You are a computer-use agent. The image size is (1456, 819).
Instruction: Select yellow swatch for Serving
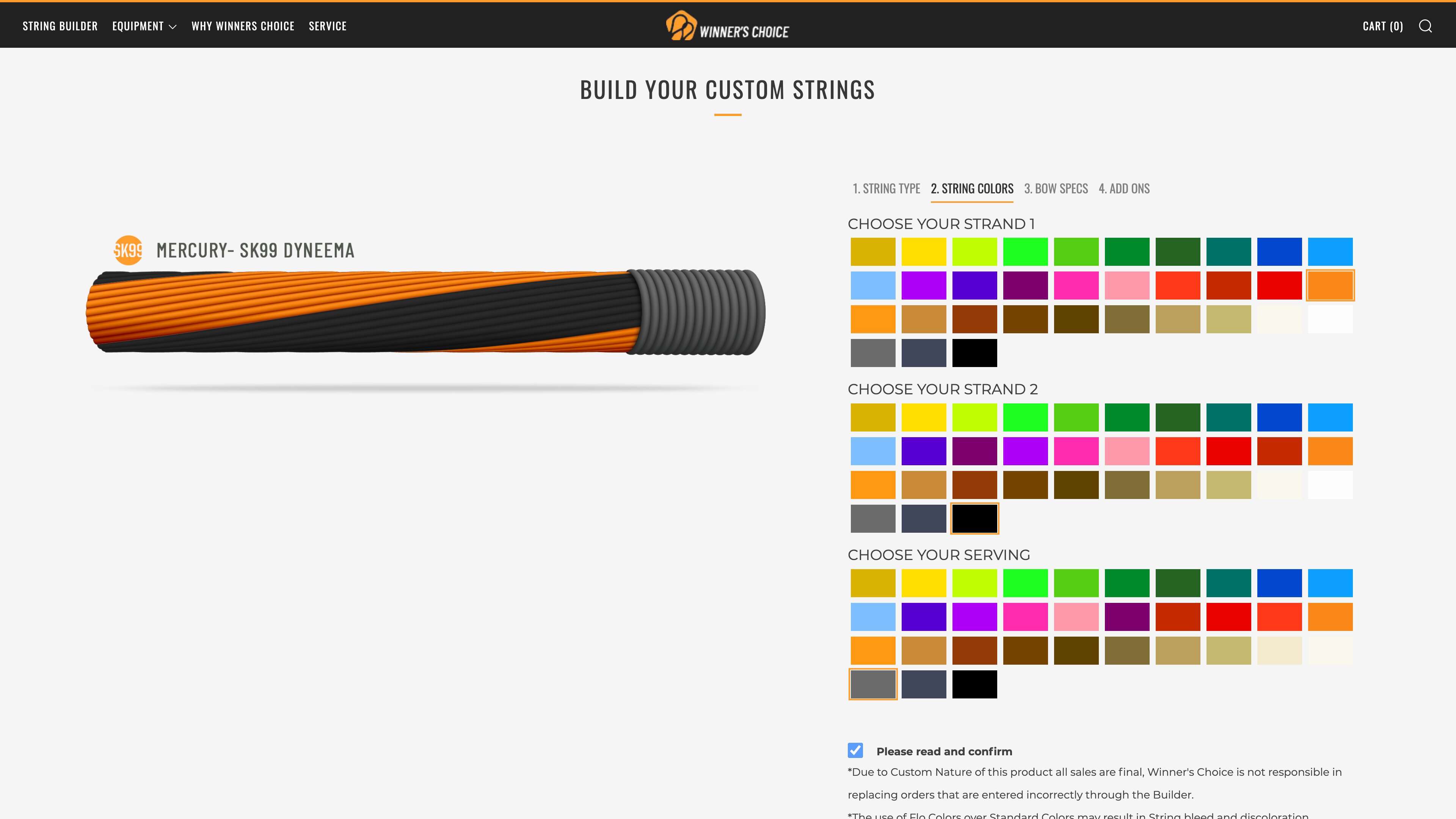924,583
